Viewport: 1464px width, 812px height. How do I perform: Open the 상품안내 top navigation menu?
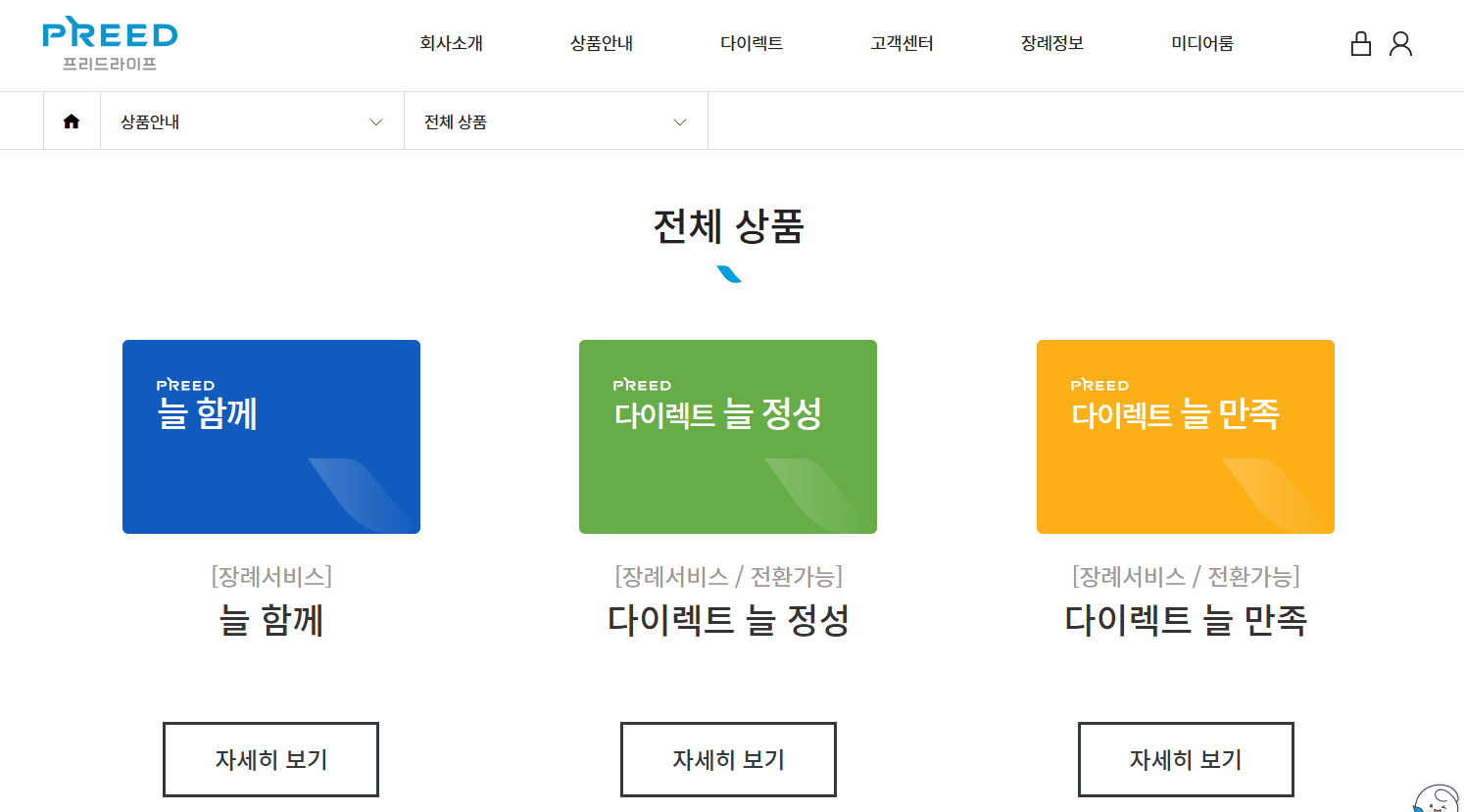coord(602,43)
